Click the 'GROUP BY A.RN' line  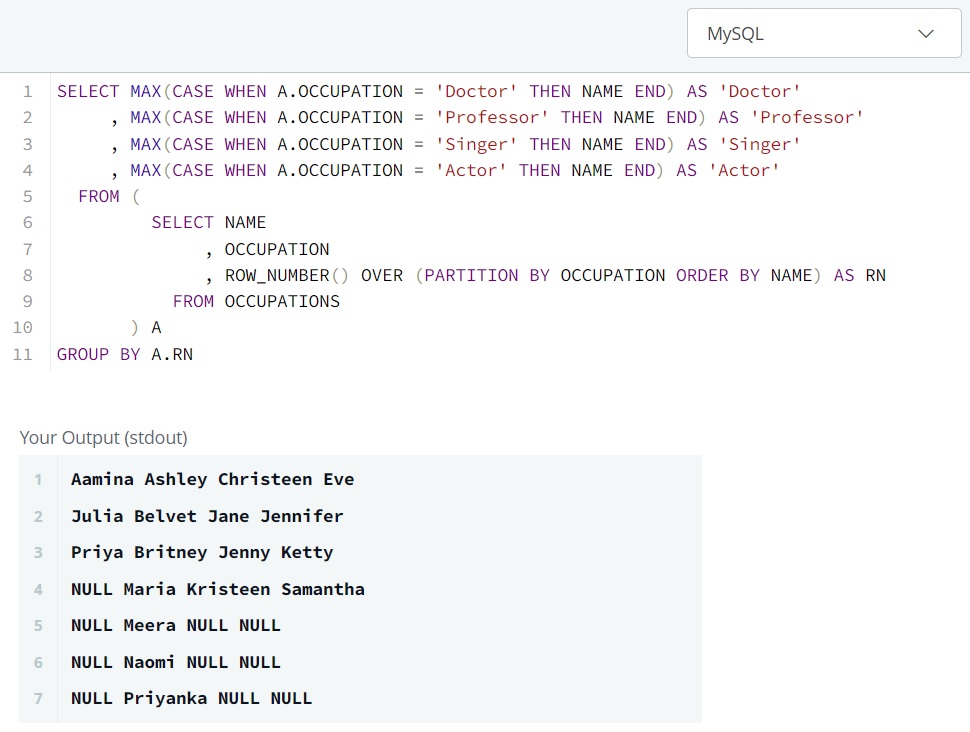[x=125, y=355]
